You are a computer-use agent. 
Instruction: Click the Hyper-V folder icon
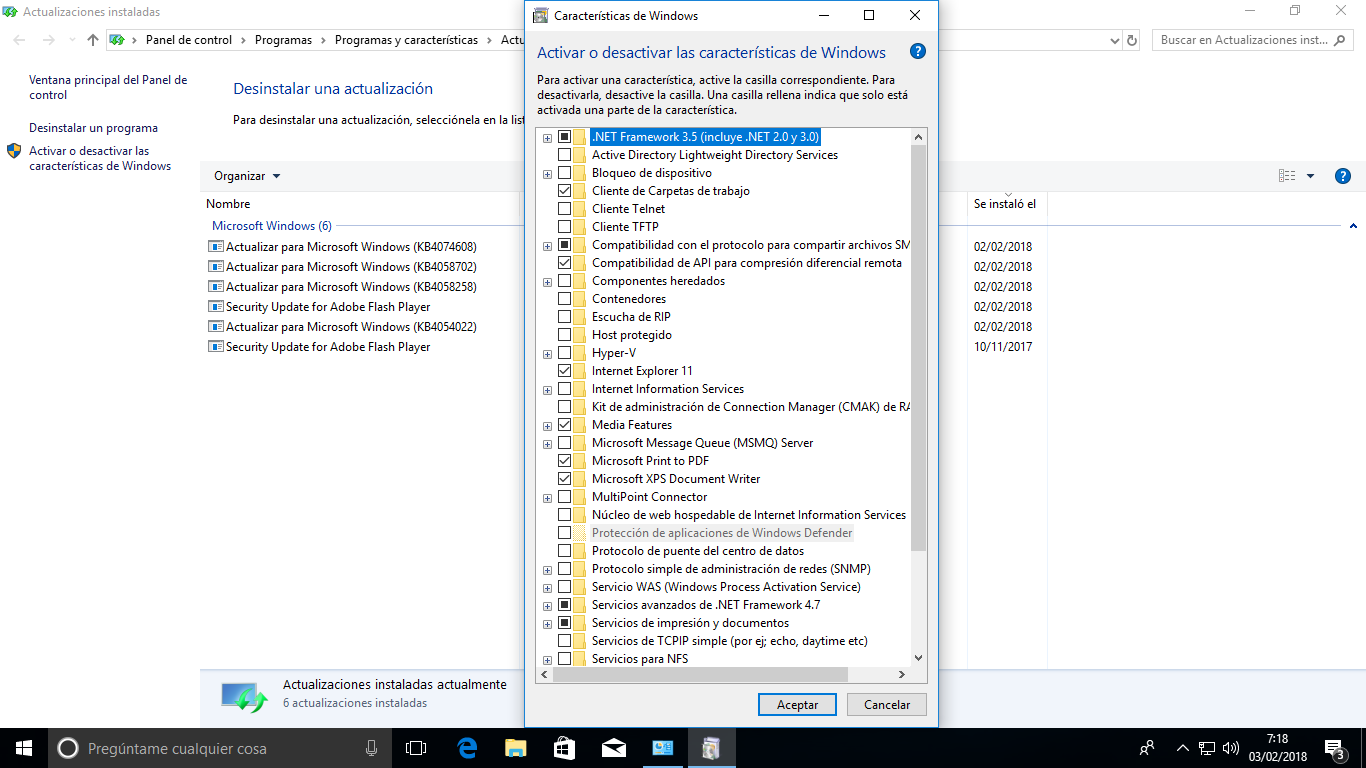coord(581,353)
